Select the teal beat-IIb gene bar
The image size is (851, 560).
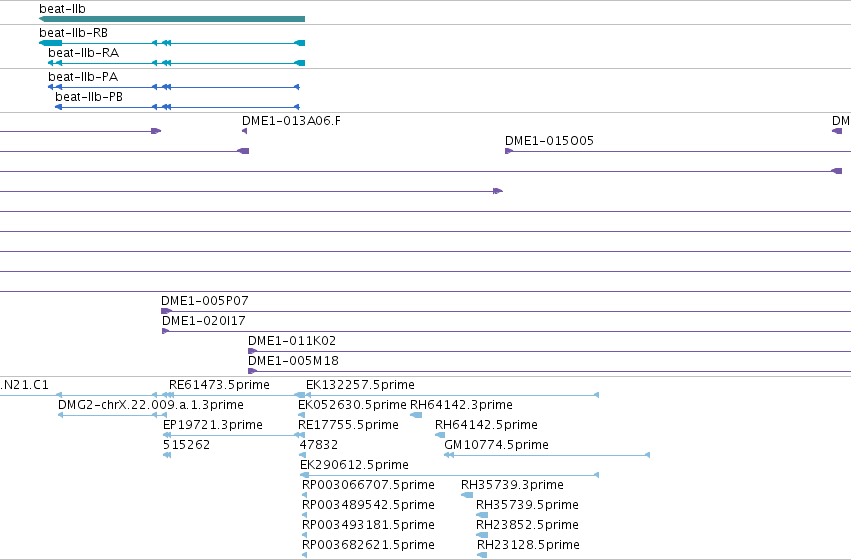coord(172,19)
